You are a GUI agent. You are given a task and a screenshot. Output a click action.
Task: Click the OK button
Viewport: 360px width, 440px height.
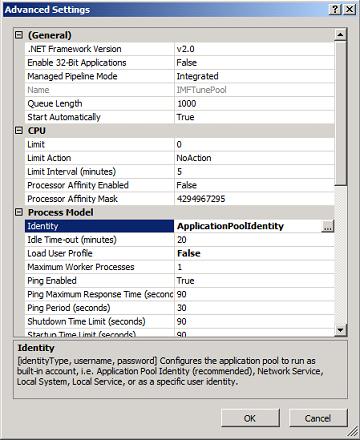[x=250, y=418]
